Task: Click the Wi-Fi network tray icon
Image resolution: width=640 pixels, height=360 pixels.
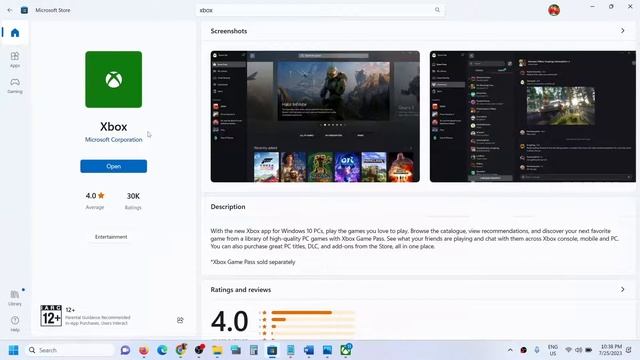Action: point(568,350)
